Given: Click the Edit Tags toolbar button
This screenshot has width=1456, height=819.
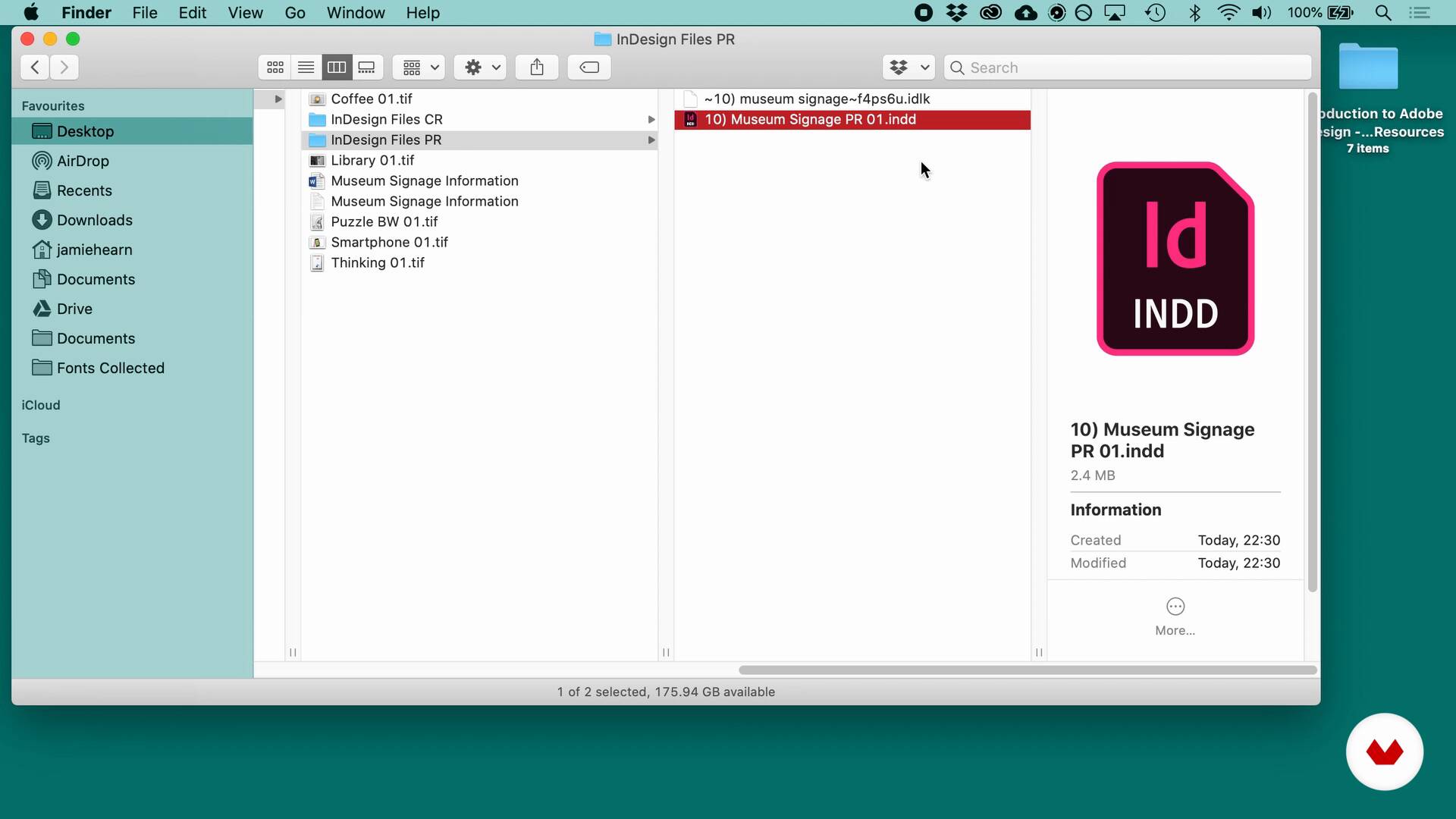Looking at the screenshot, I should click(589, 67).
